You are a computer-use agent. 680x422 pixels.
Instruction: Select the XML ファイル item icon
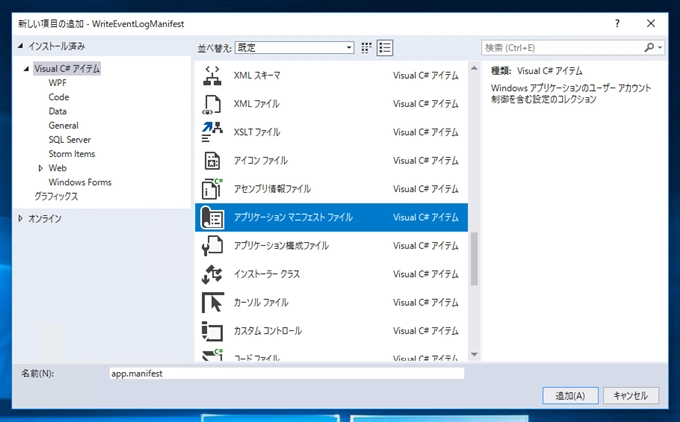click(212, 104)
